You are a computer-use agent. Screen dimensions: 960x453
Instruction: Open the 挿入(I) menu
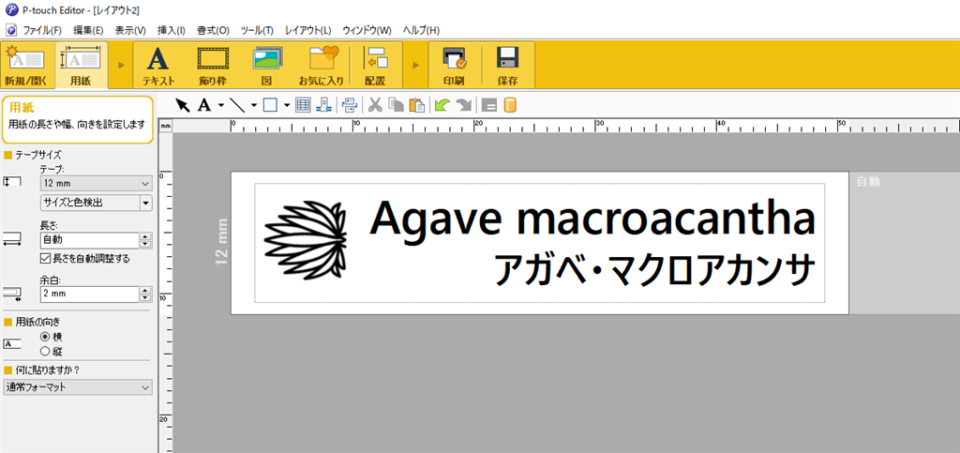point(171,30)
